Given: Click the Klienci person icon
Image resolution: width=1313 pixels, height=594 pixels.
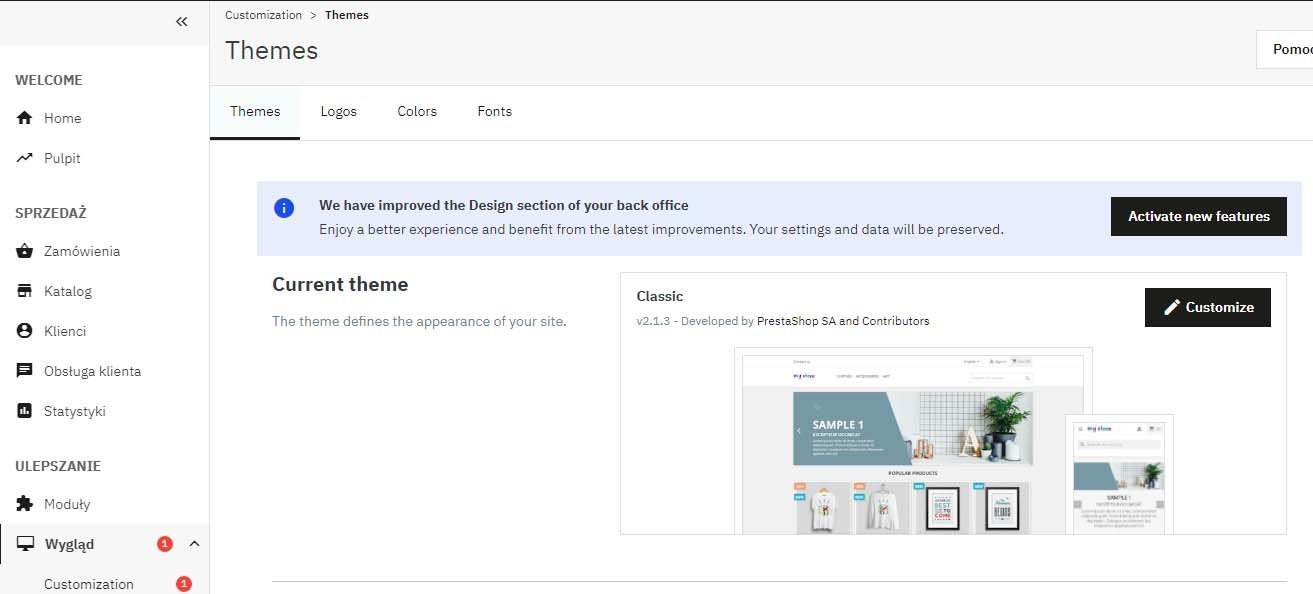Looking at the screenshot, I should 26,331.
